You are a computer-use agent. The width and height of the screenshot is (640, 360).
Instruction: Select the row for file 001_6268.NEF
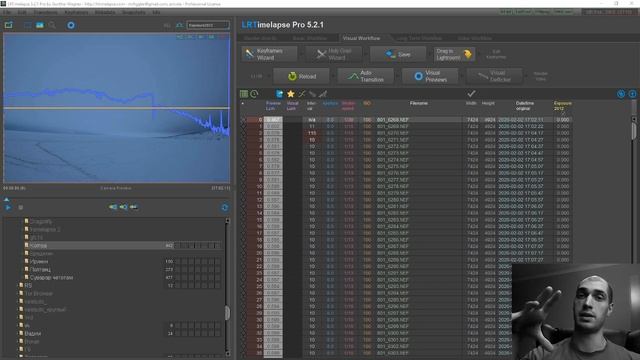[x=407, y=120]
